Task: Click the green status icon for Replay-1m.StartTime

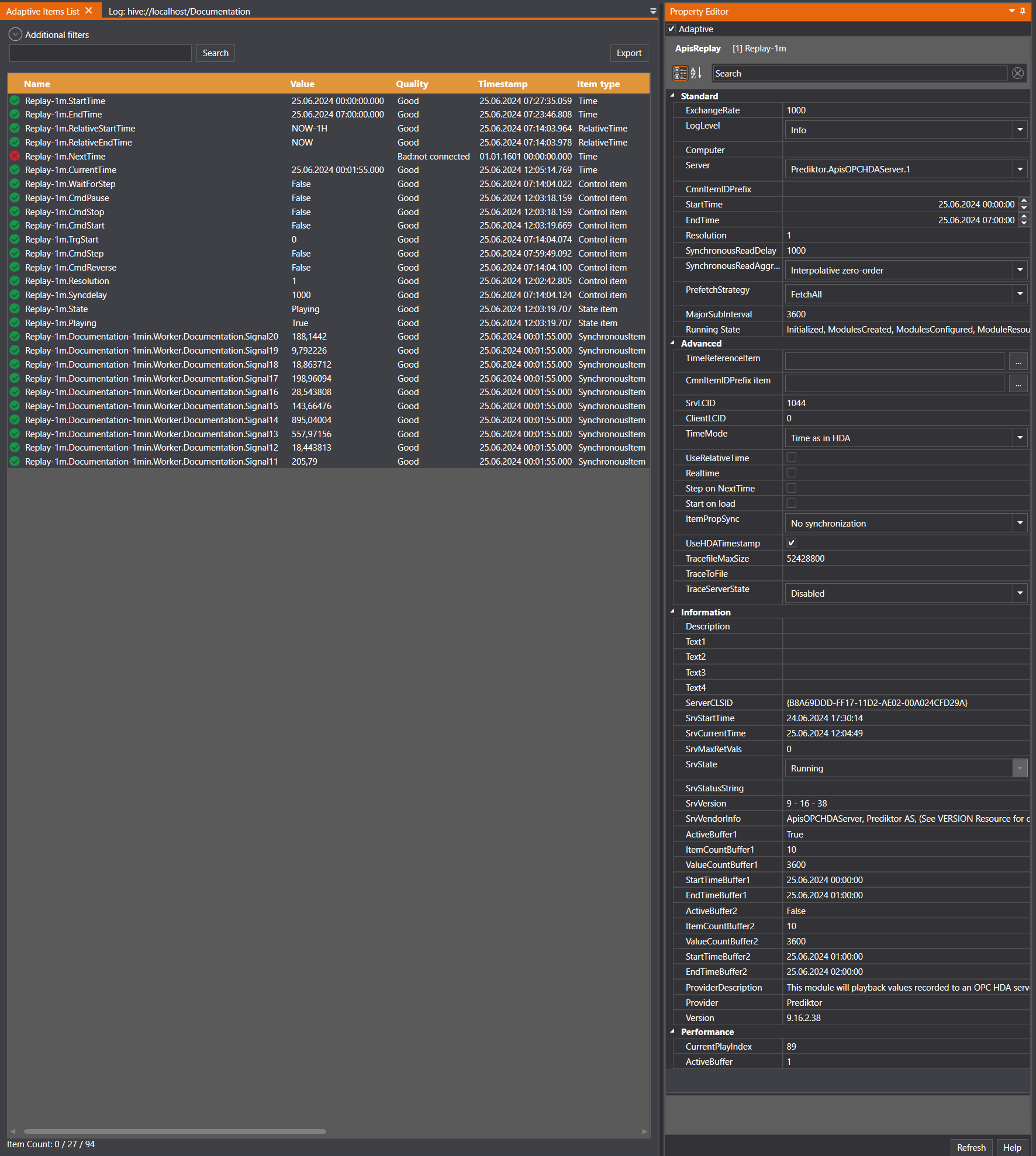Action: [x=15, y=101]
